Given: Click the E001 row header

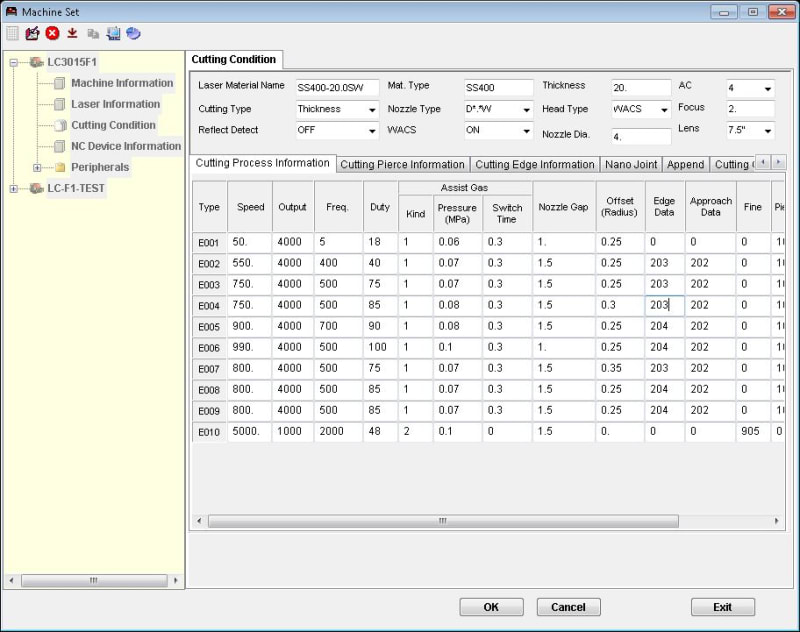Looking at the screenshot, I should pos(209,243).
